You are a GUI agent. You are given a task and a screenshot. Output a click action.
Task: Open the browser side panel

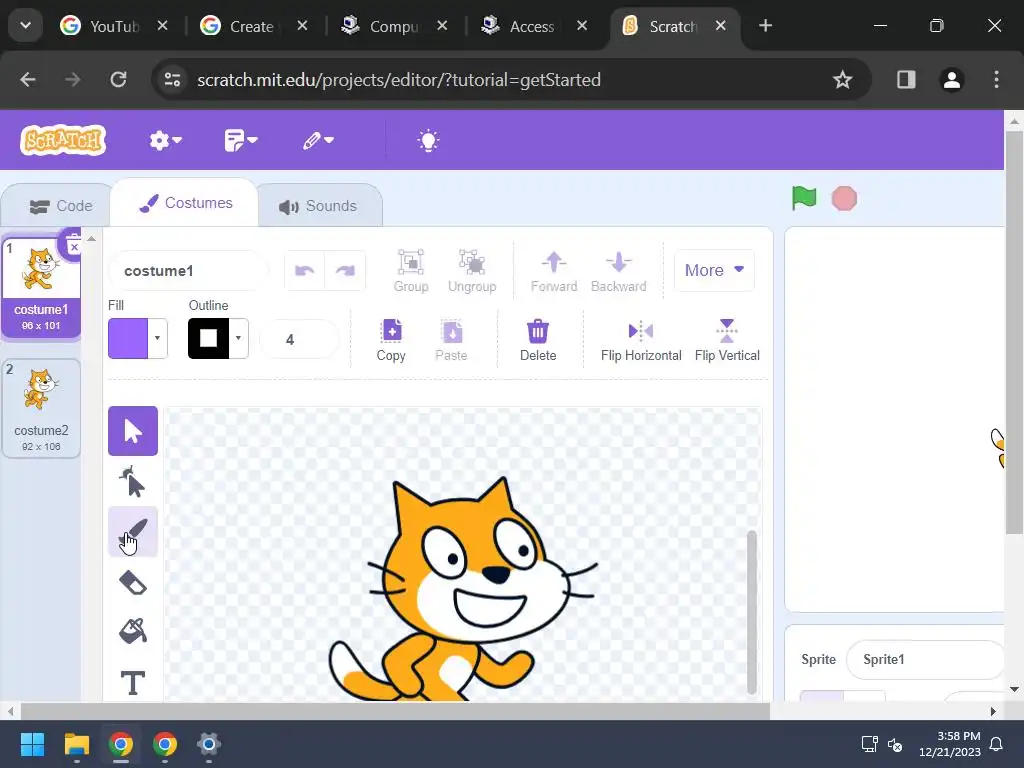click(x=906, y=80)
